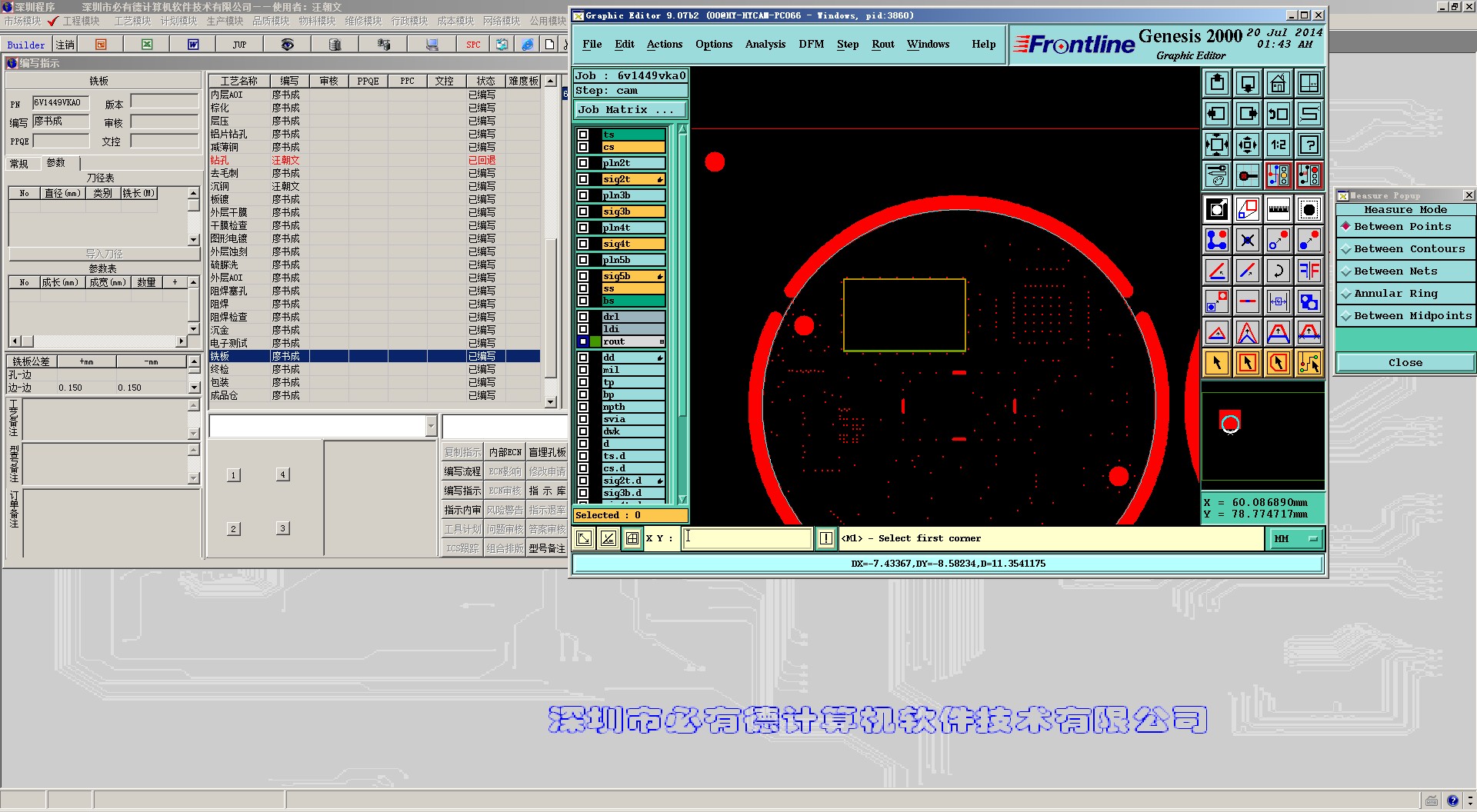The height and width of the screenshot is (812, 1477).
Task: Select the 钻孔 row in process table
Action: point(375,160)
